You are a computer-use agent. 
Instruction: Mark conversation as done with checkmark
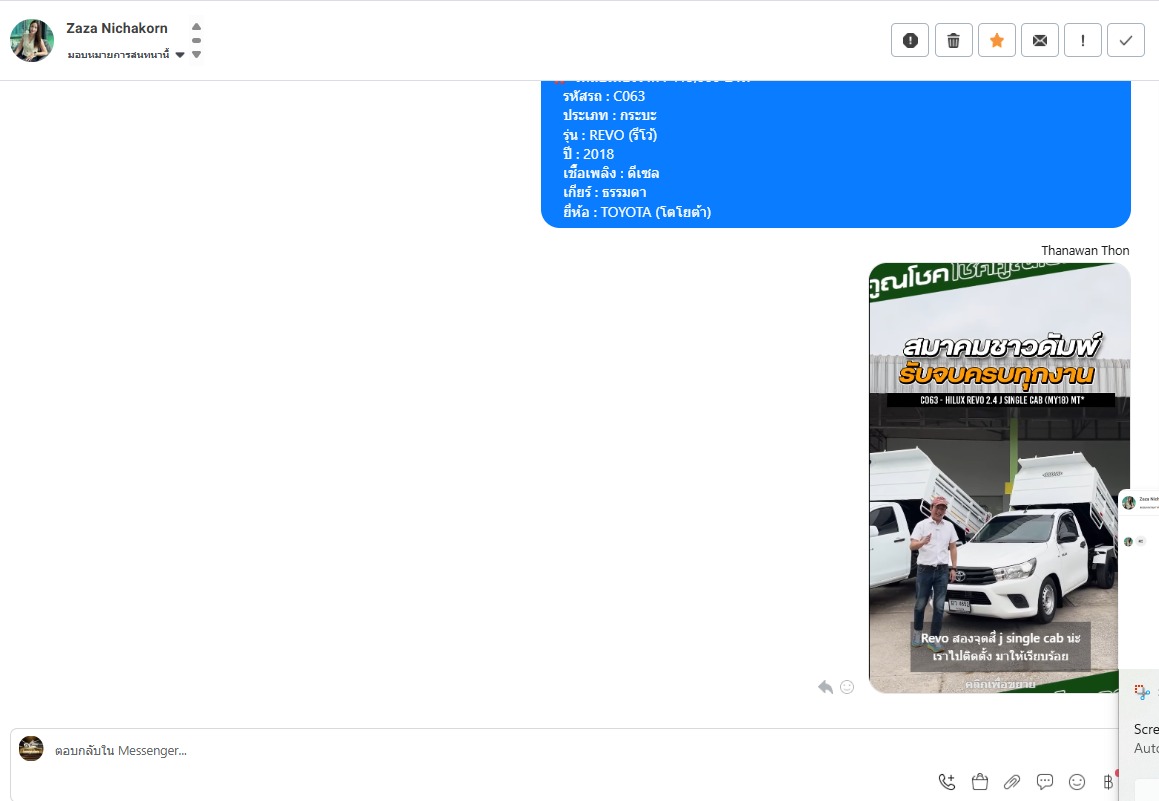tap(1126, 40)
